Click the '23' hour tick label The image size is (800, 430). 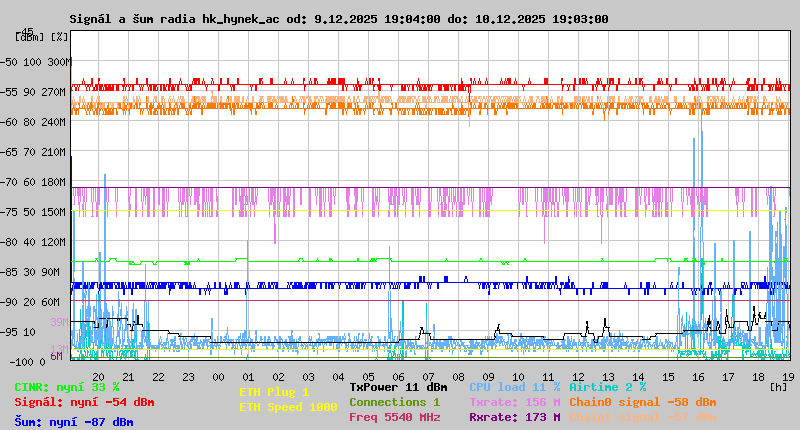[189, 377]
